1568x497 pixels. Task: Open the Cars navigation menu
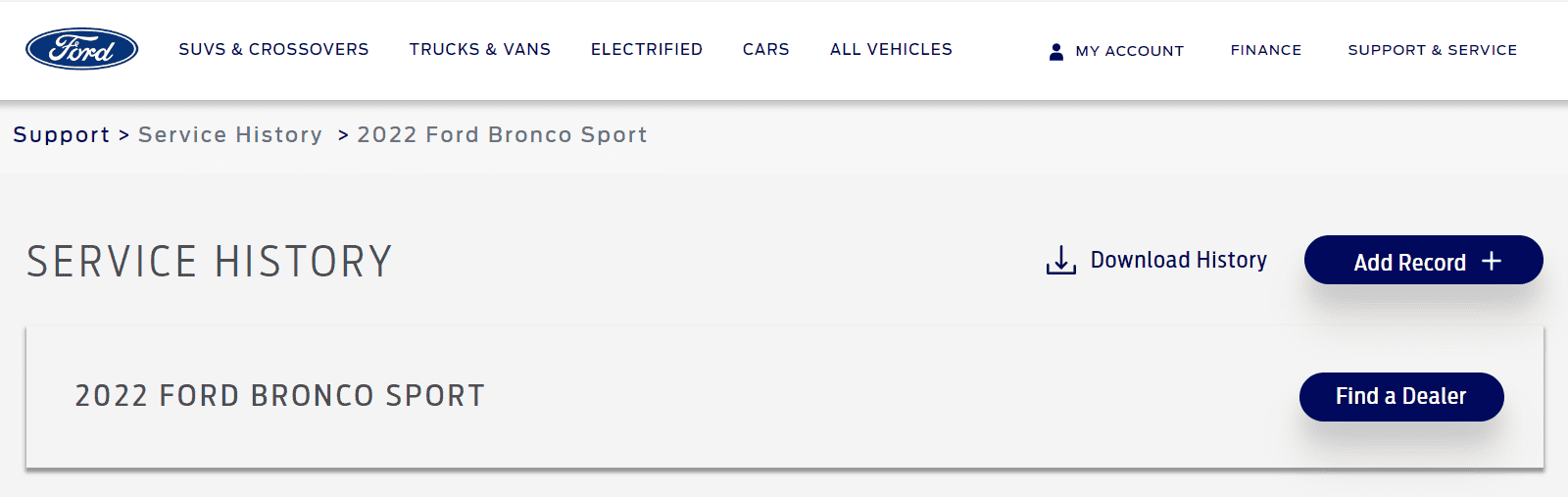tap(766, 49)
